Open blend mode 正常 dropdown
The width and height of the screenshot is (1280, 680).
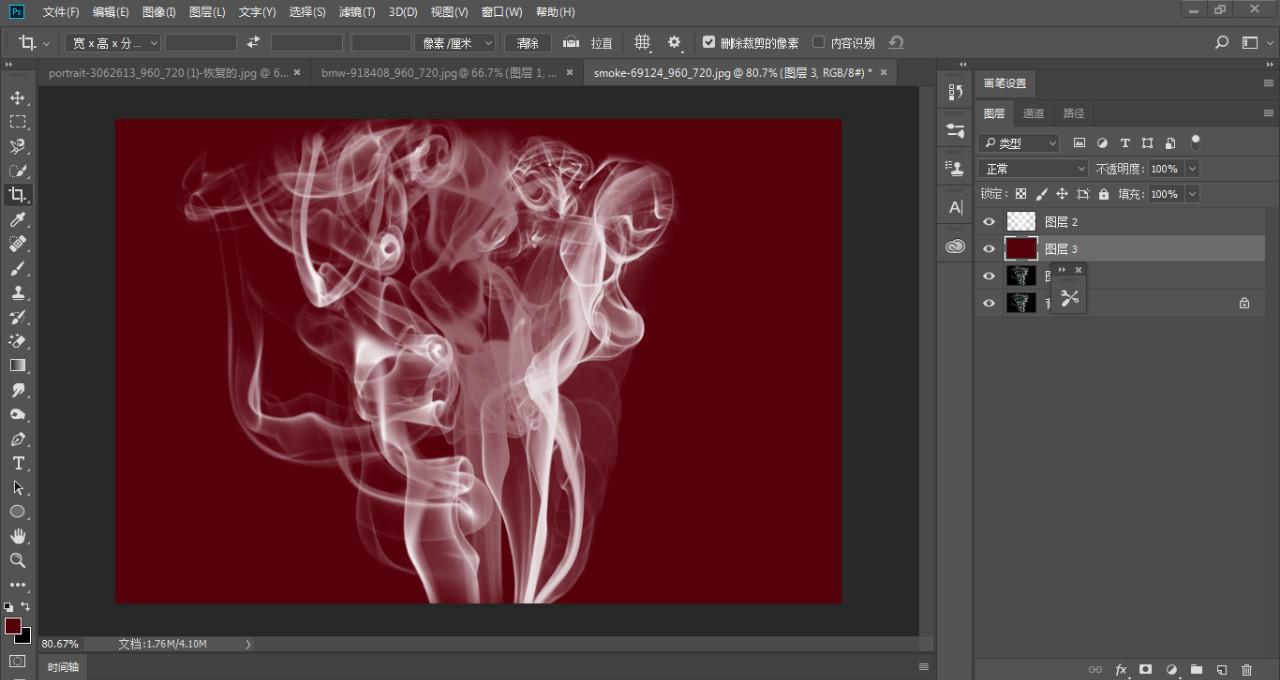tap(1033, 169)
